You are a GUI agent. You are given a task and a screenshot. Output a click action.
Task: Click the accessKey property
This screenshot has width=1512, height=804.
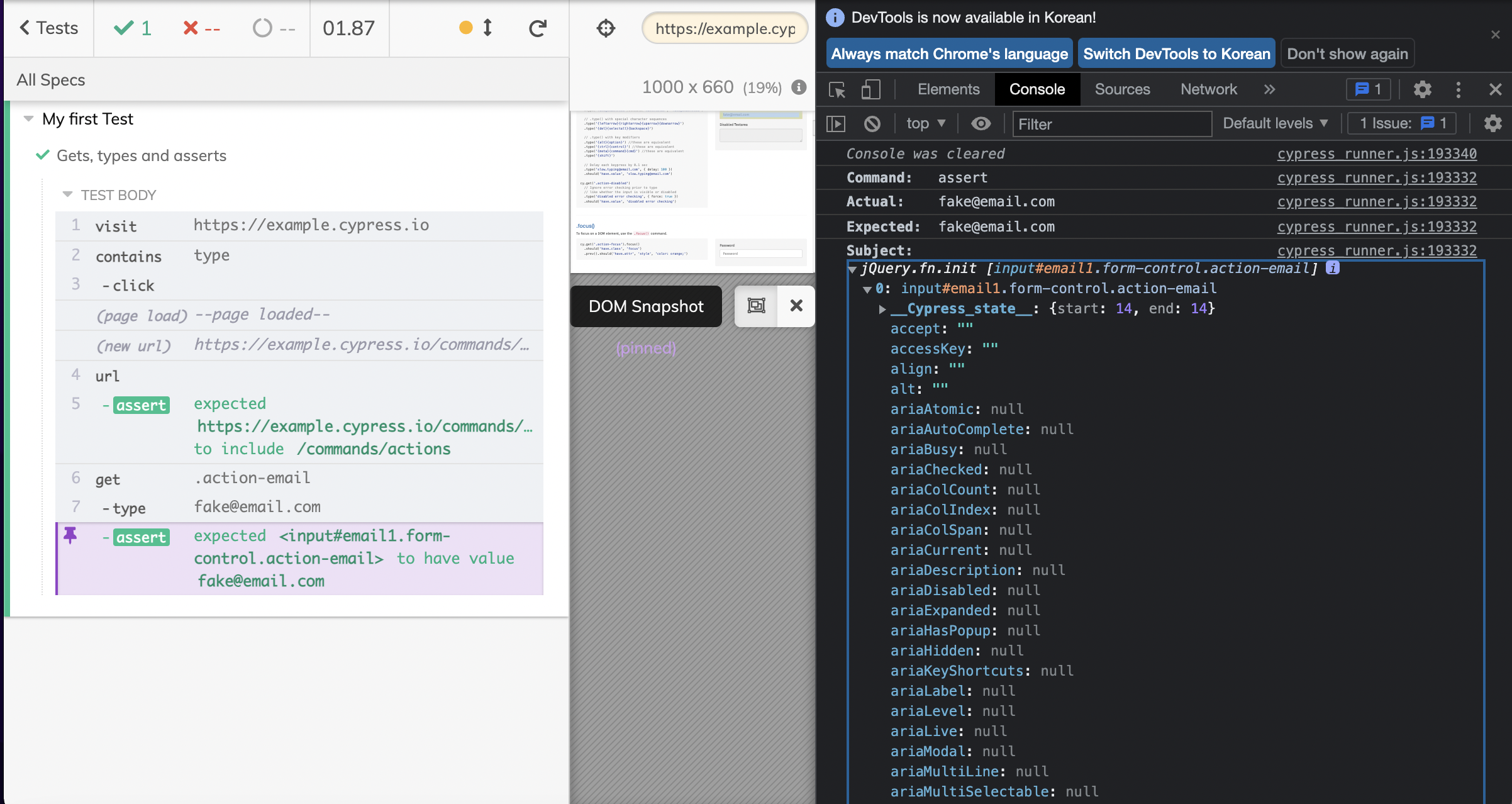click(x=928, y=349)
